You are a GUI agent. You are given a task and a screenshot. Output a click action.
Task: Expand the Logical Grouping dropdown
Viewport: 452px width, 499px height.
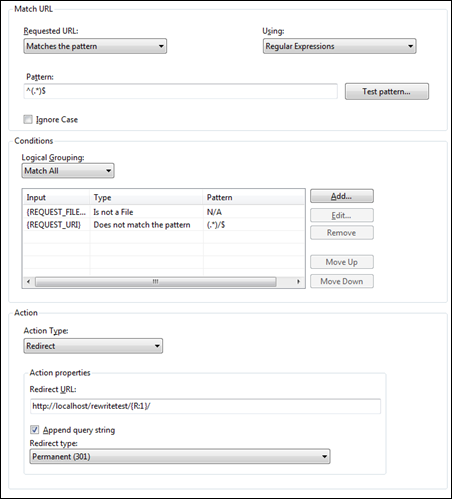(x=68, y=171)
